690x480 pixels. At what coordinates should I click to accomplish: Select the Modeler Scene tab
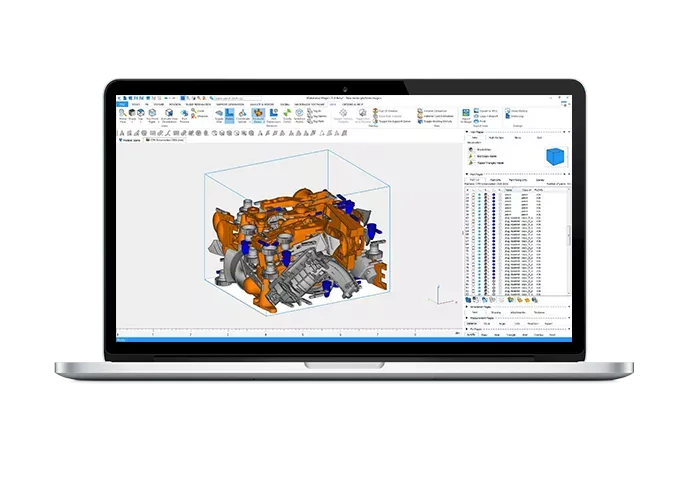click(x=130, y=140)
